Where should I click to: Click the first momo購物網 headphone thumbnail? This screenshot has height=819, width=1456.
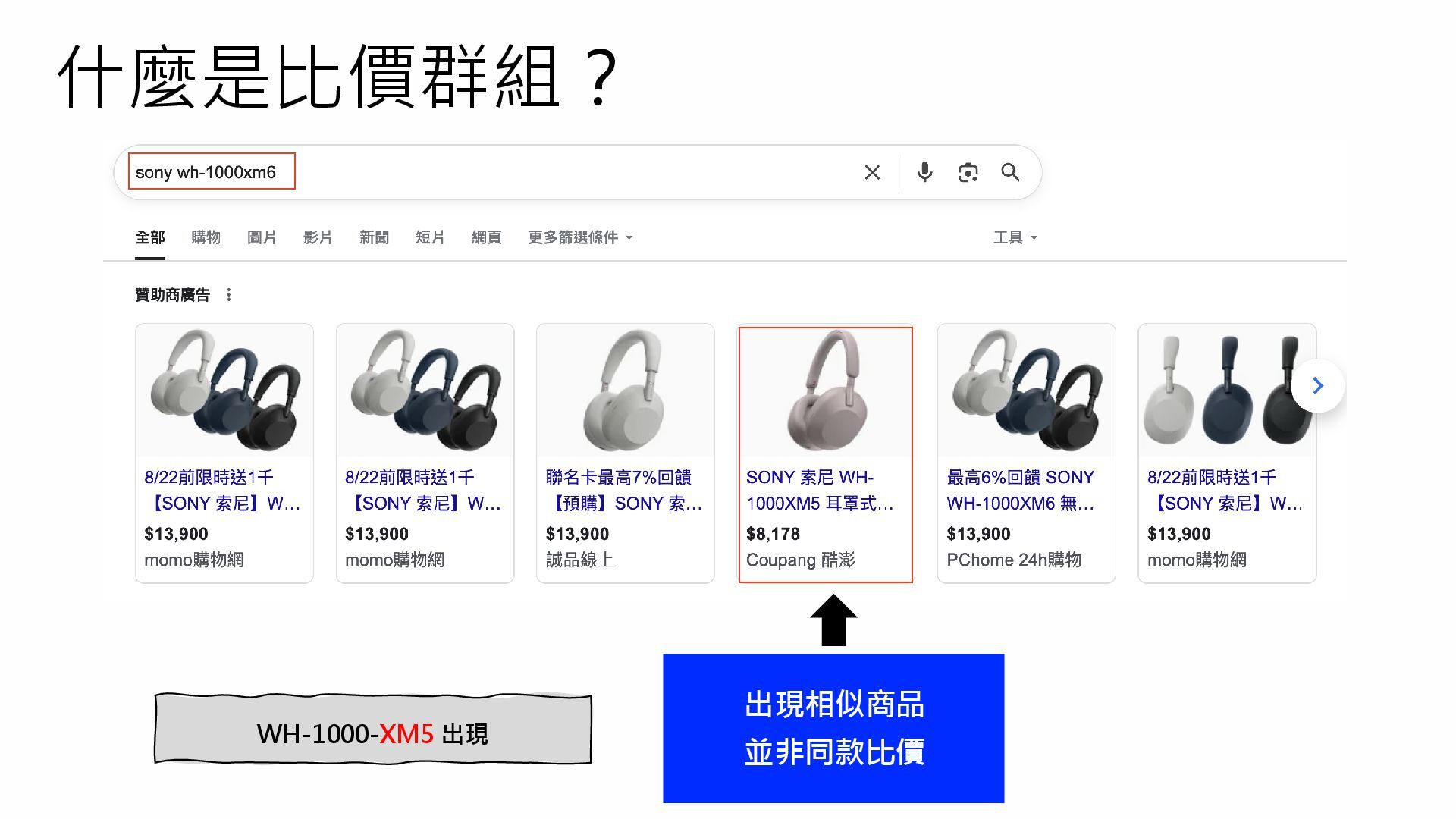pyautogui.click(x=224, y=391)
